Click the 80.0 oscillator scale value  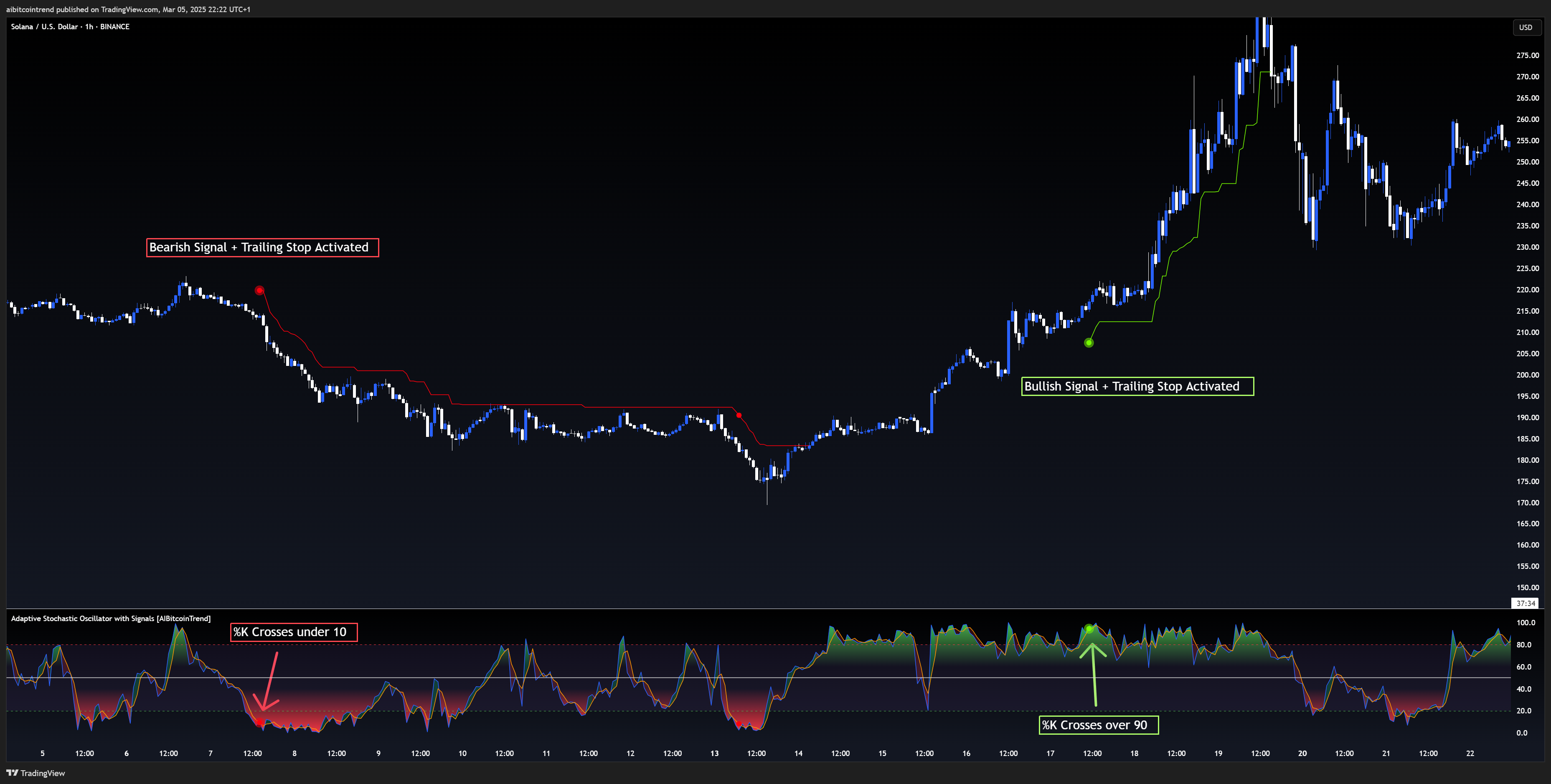click(x=1524, y=645)
